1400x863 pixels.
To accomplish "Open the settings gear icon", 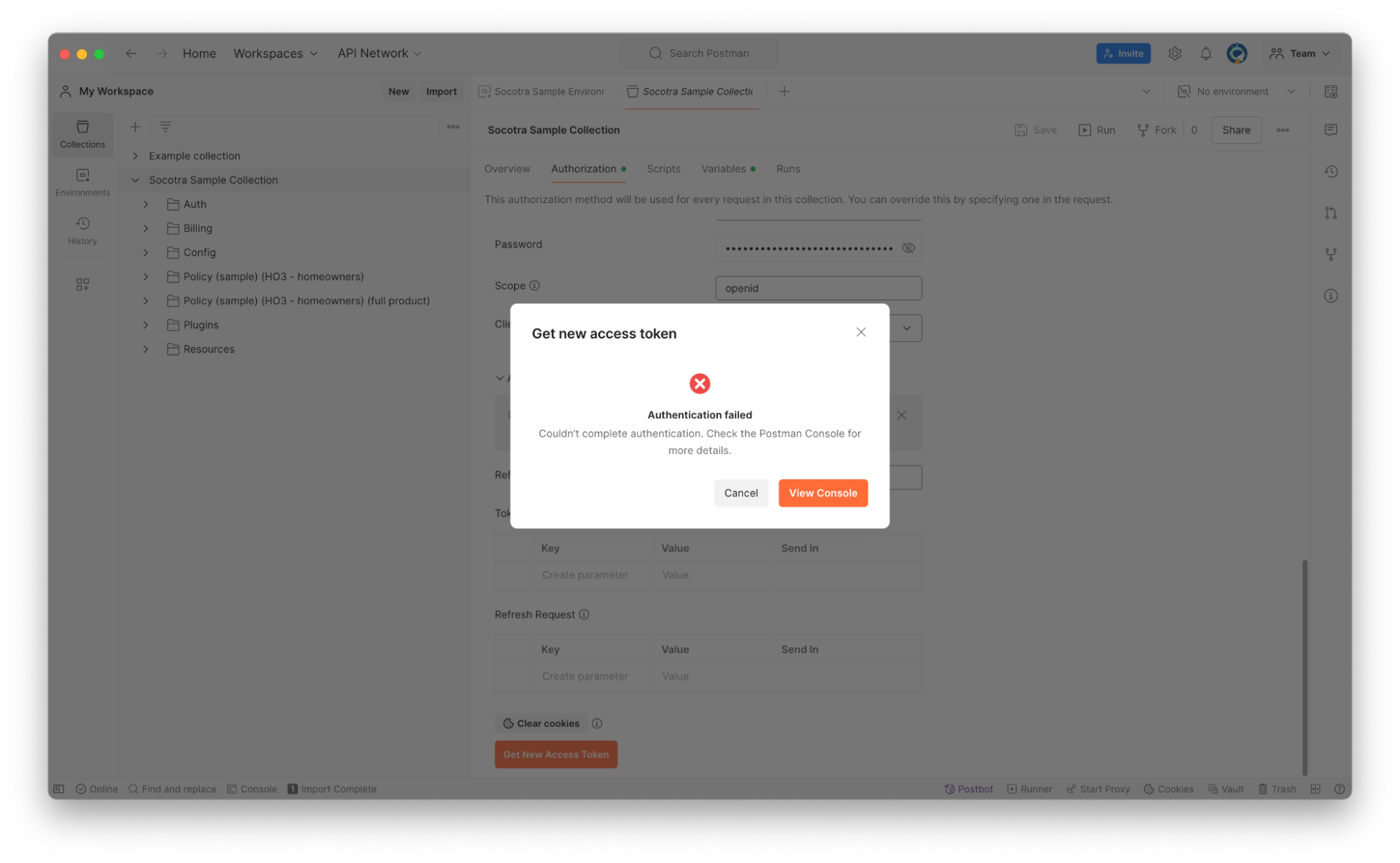I will coord(1174,53).
